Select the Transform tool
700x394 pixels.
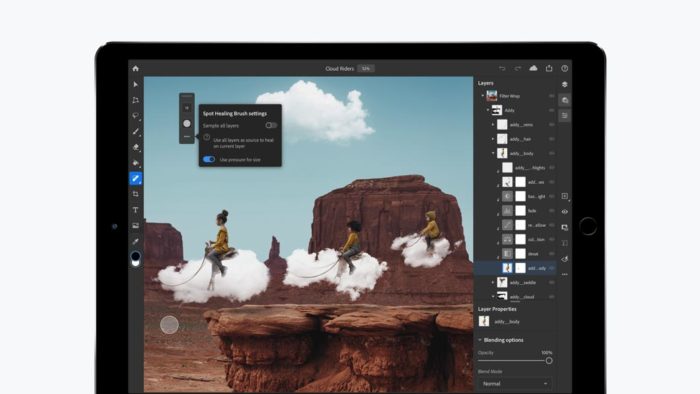135,100
